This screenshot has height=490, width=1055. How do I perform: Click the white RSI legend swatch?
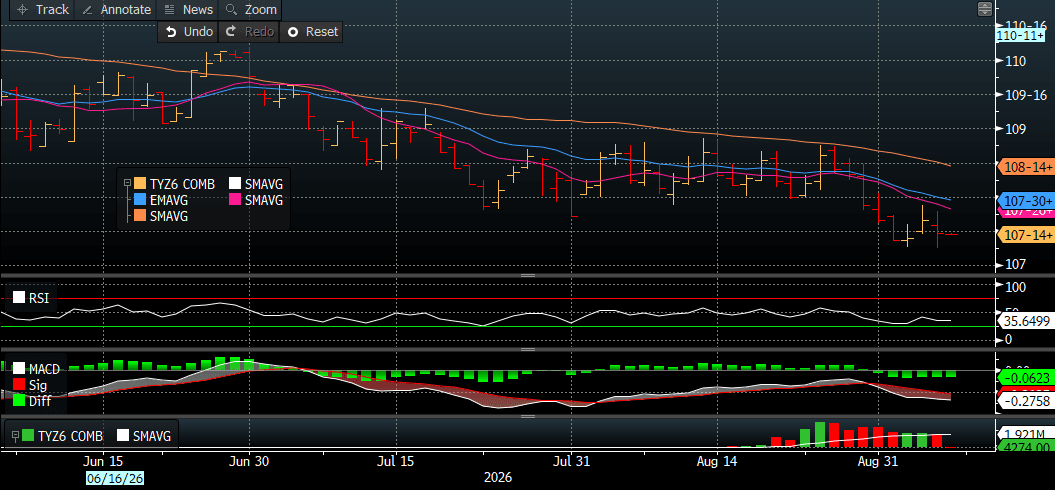(x=18, y=298)
